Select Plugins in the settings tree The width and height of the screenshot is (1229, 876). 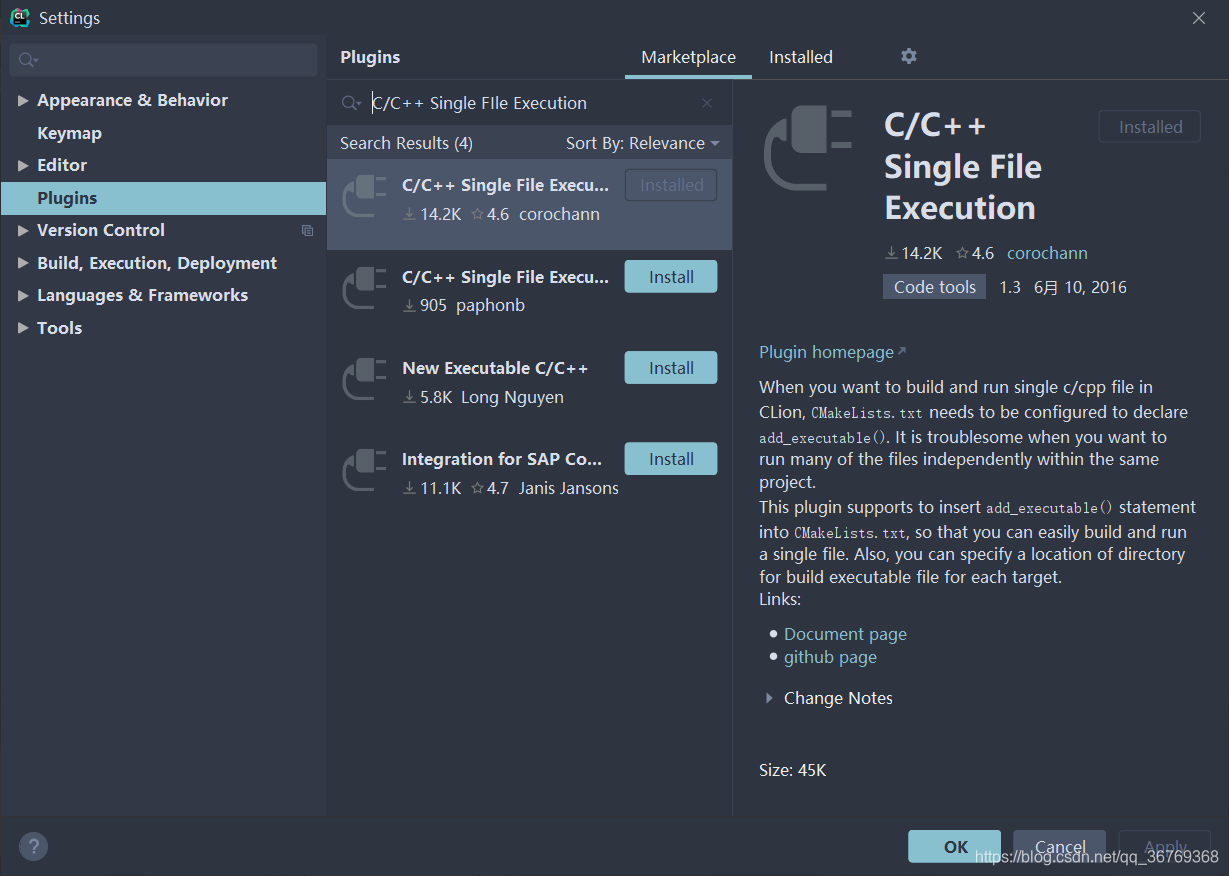click(163, 198)
